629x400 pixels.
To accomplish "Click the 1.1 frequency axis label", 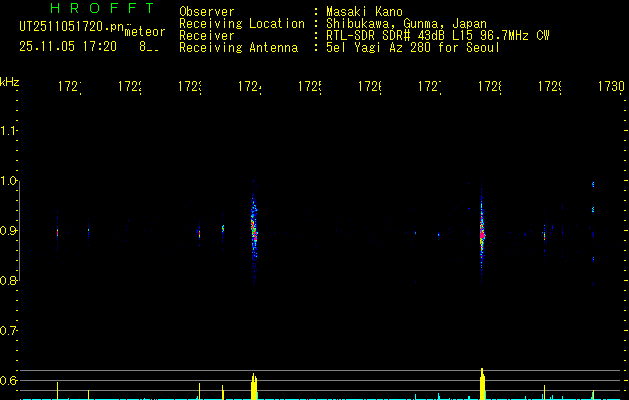I will (x=9, y=131).
